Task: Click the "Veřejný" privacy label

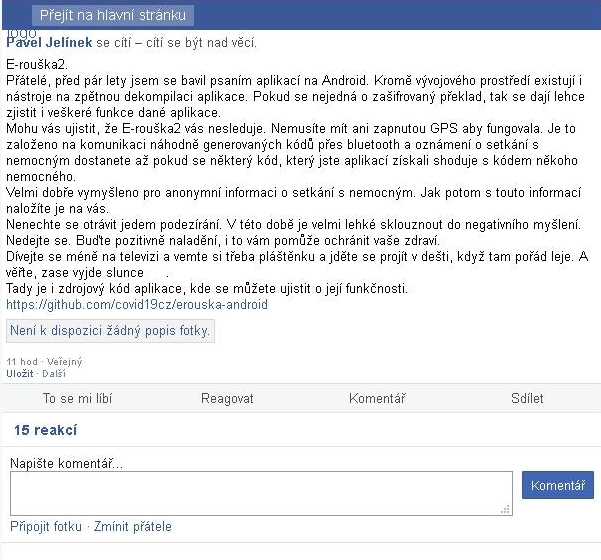Action: pos(64,361)
